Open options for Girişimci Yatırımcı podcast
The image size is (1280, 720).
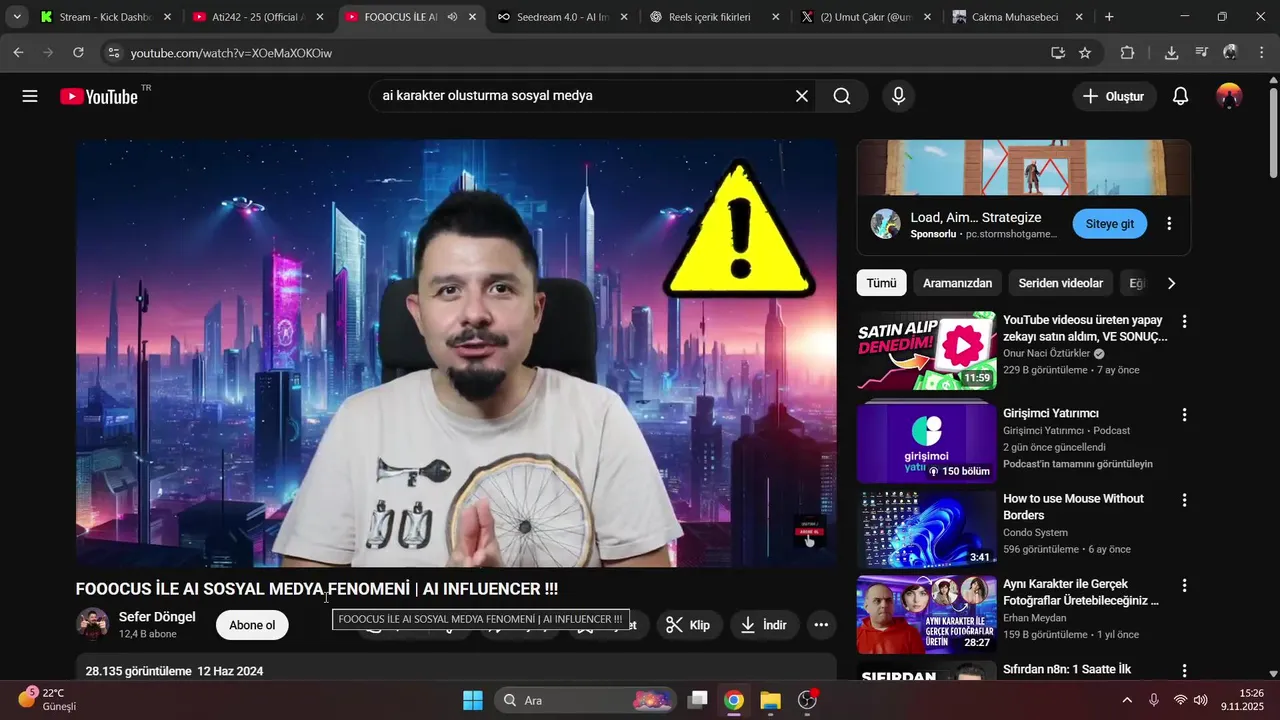coord(1185,414)
